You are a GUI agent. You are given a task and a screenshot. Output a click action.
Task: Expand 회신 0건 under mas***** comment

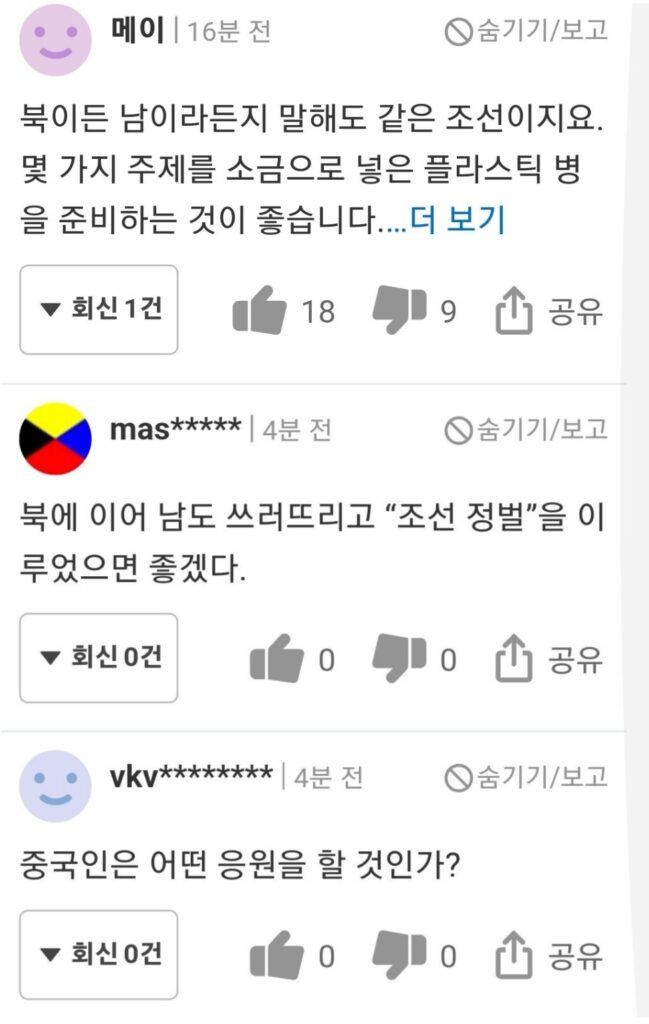[99, 658]
